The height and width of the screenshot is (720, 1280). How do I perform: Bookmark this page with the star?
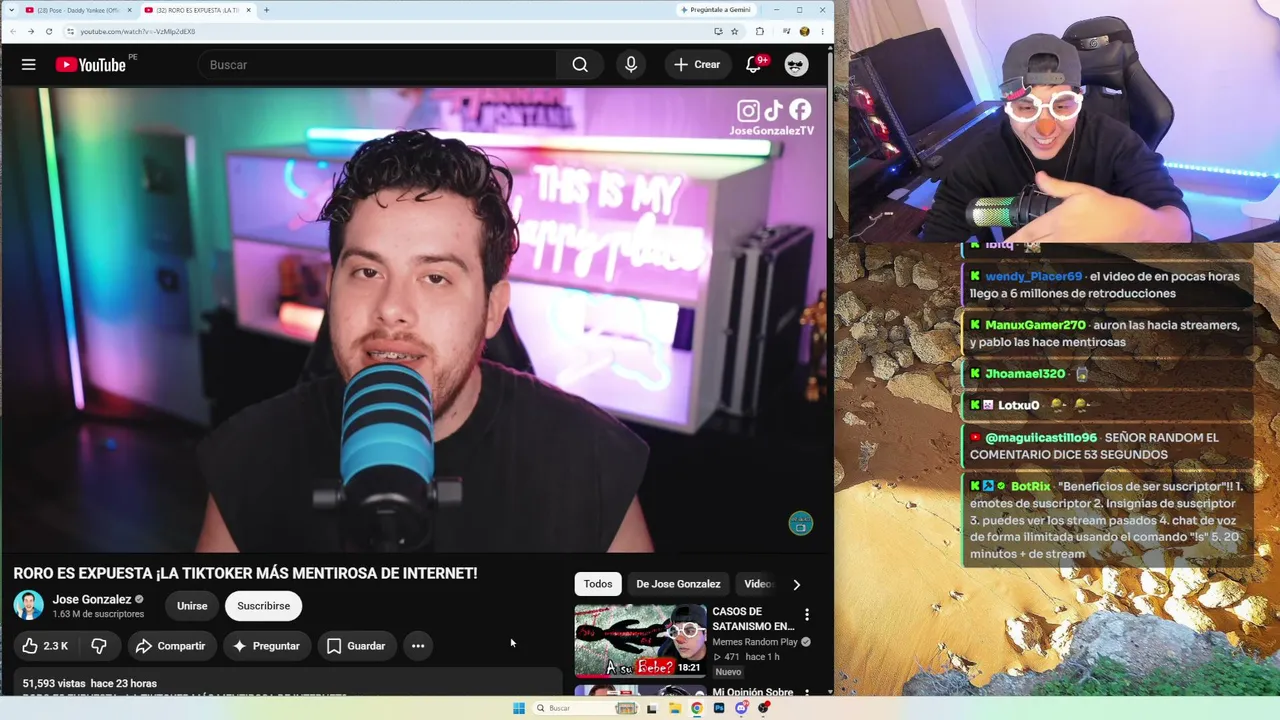(x=735, y=31)
